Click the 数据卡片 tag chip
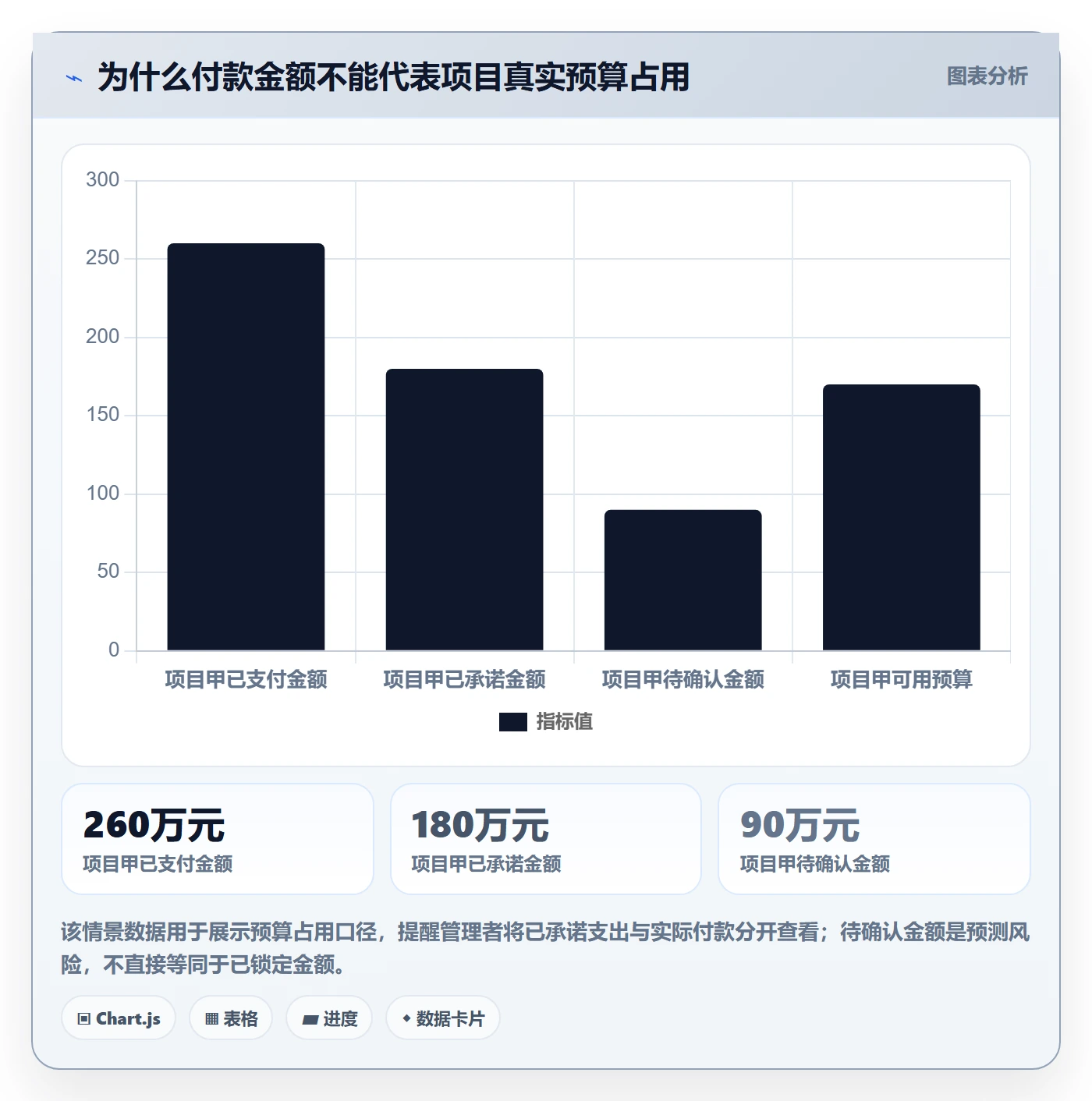Image resolution: width=1092 pixels, height=1101 pixels. 443,1018
